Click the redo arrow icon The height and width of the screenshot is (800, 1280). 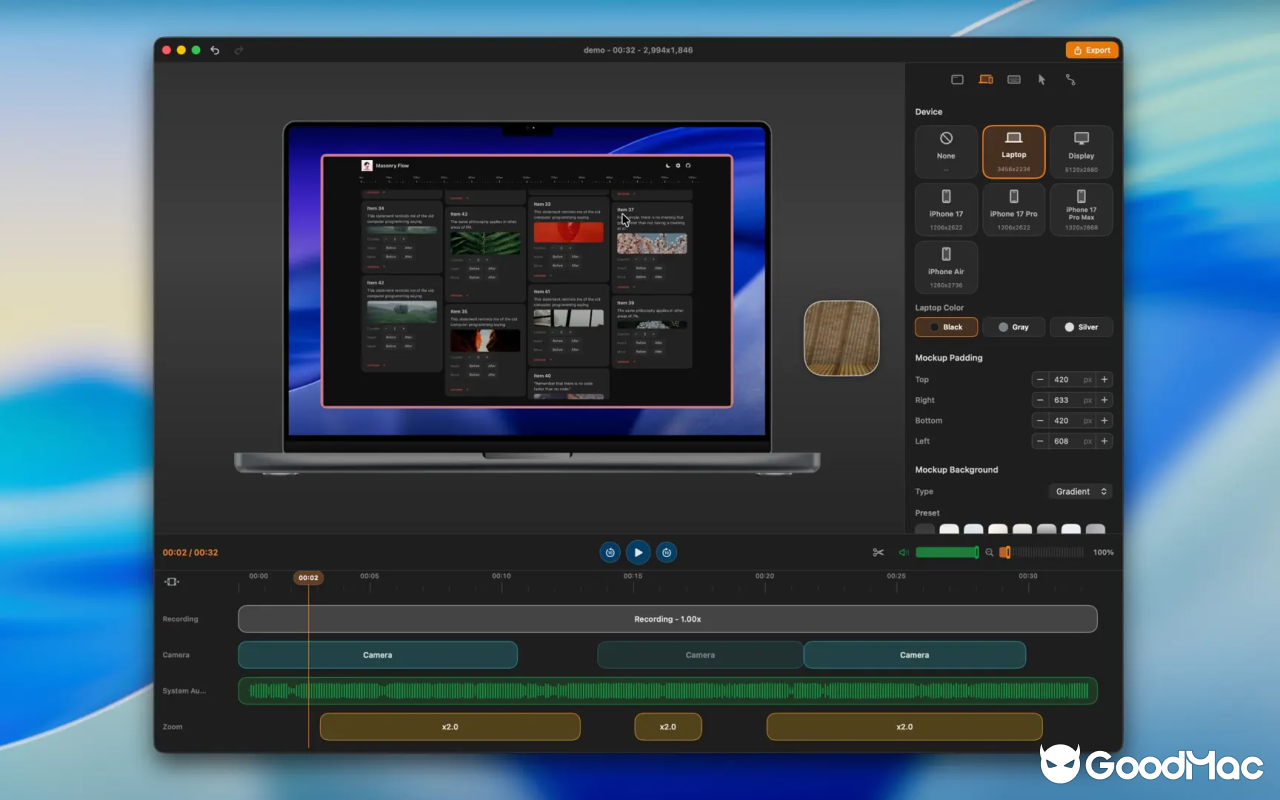coord(239,50)
